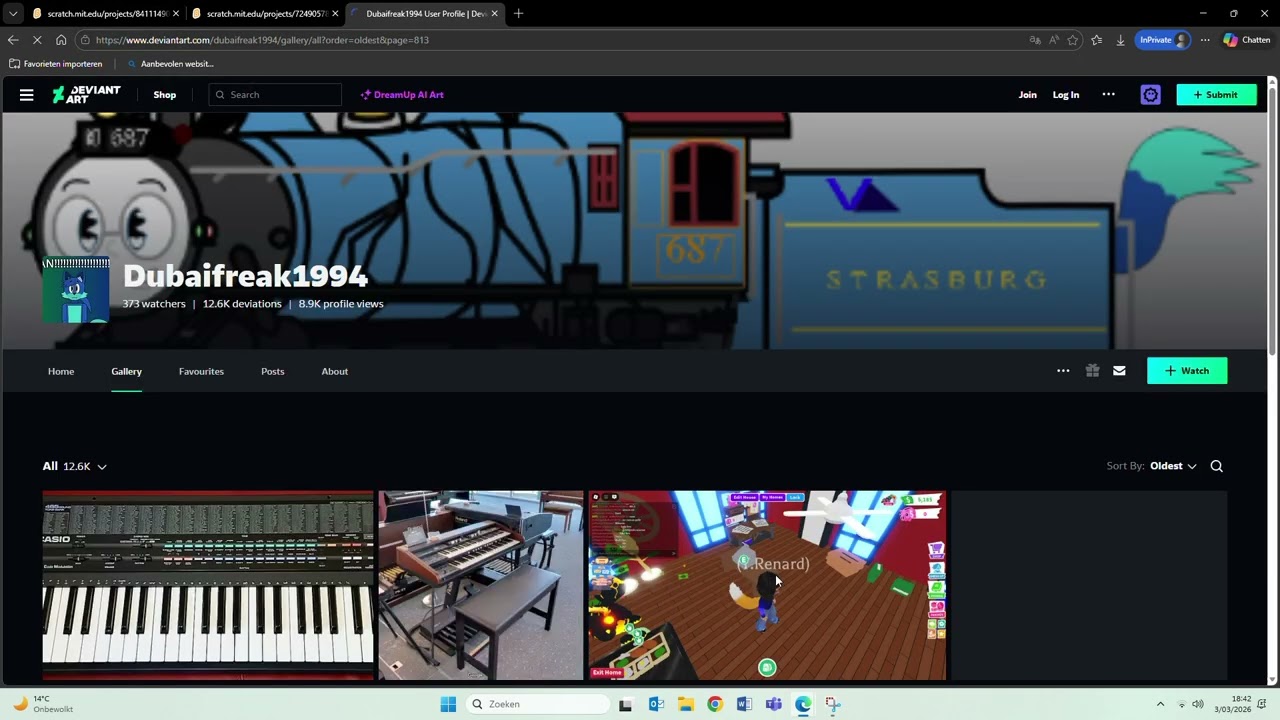Screen dimensions: 1280x720
Task: Open the Sort By Oldest dropdown
Action: [1173, 466]
